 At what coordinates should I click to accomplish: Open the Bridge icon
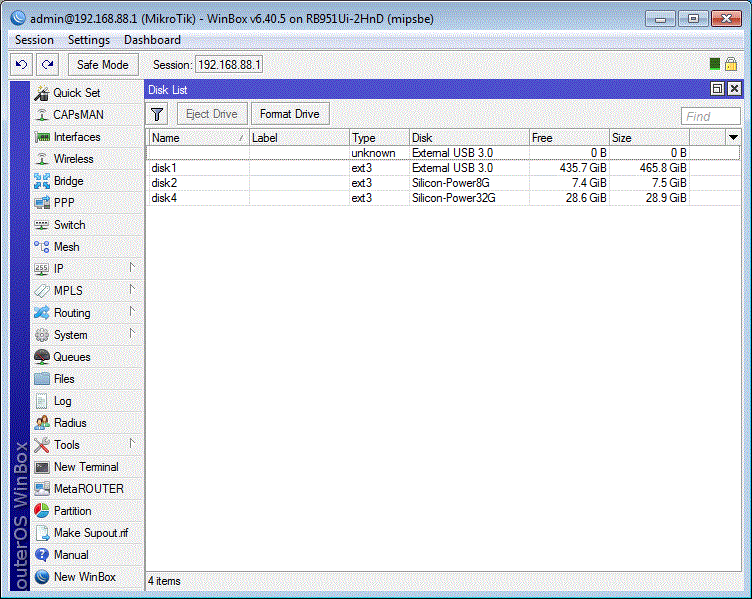pos(42,181)
